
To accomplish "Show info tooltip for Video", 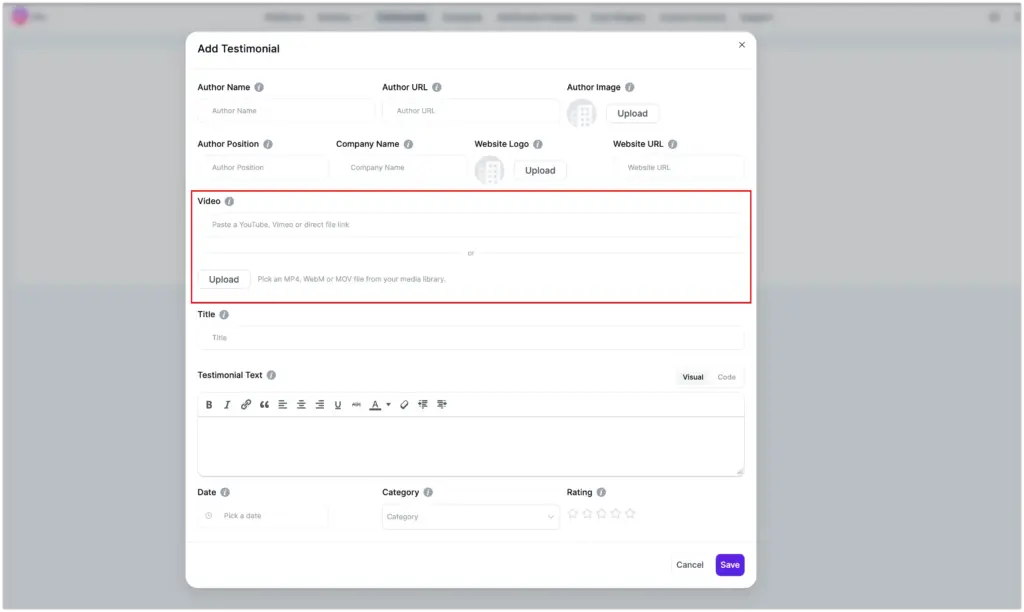I will pyautogui.click(x=229, y=201).
